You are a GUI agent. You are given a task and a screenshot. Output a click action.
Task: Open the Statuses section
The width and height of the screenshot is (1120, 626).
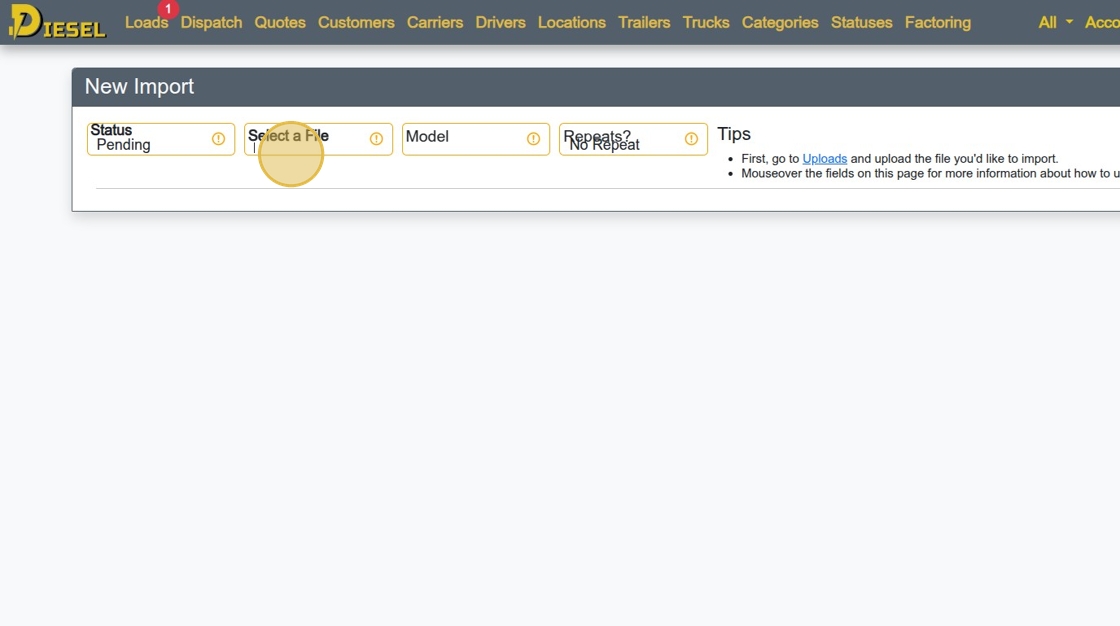click(861, 22)
